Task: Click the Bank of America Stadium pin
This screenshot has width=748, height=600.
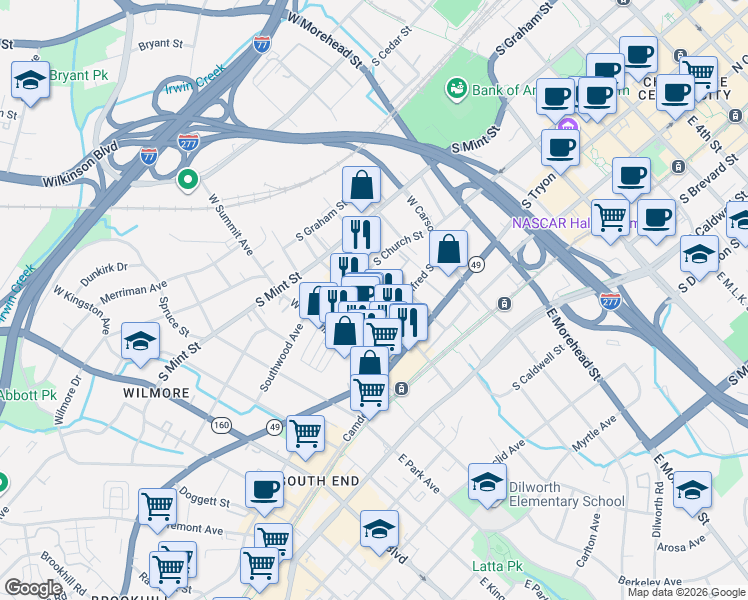Action: (457, 89)
